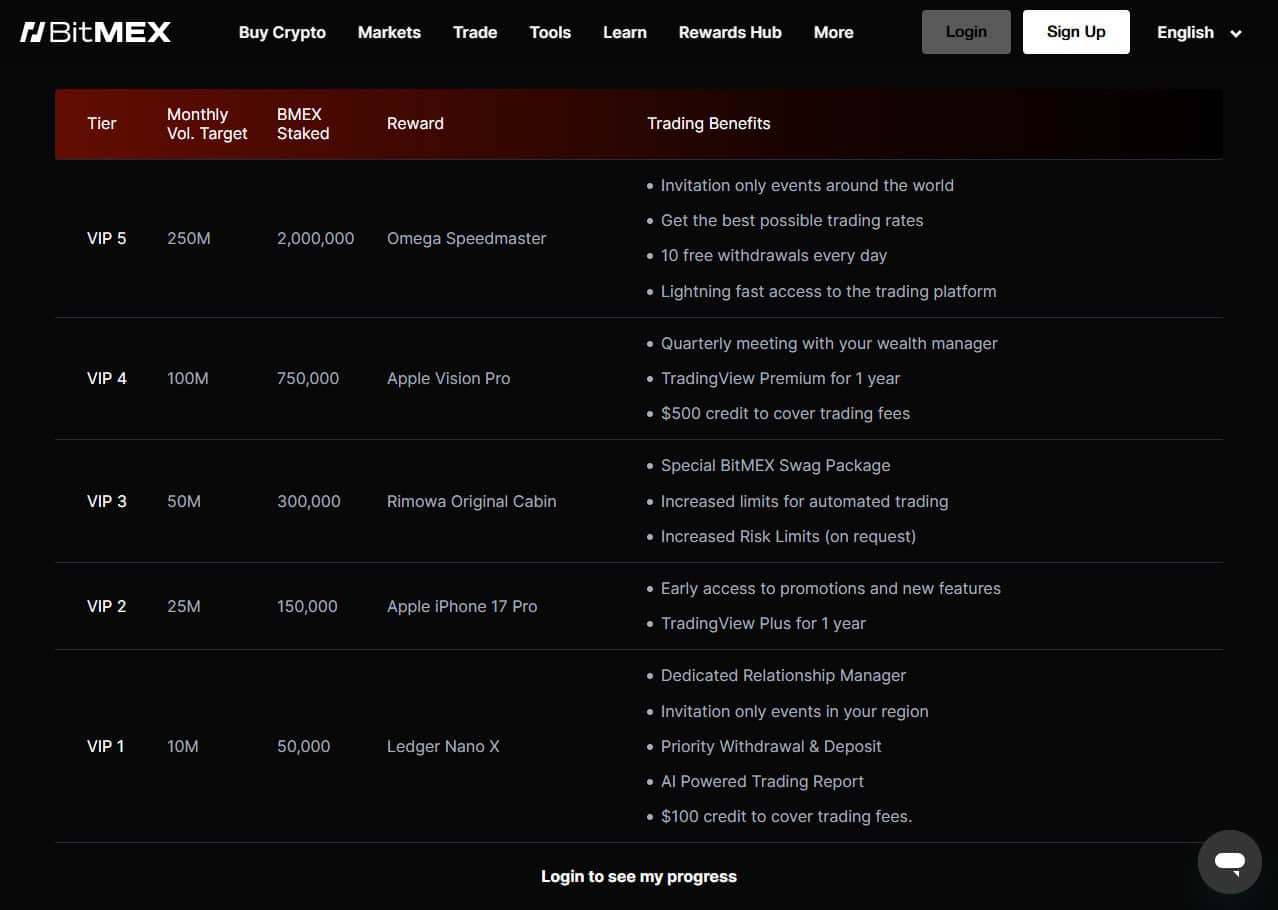Open the Tools menu

pyautogui.click(x=550, y=32)
